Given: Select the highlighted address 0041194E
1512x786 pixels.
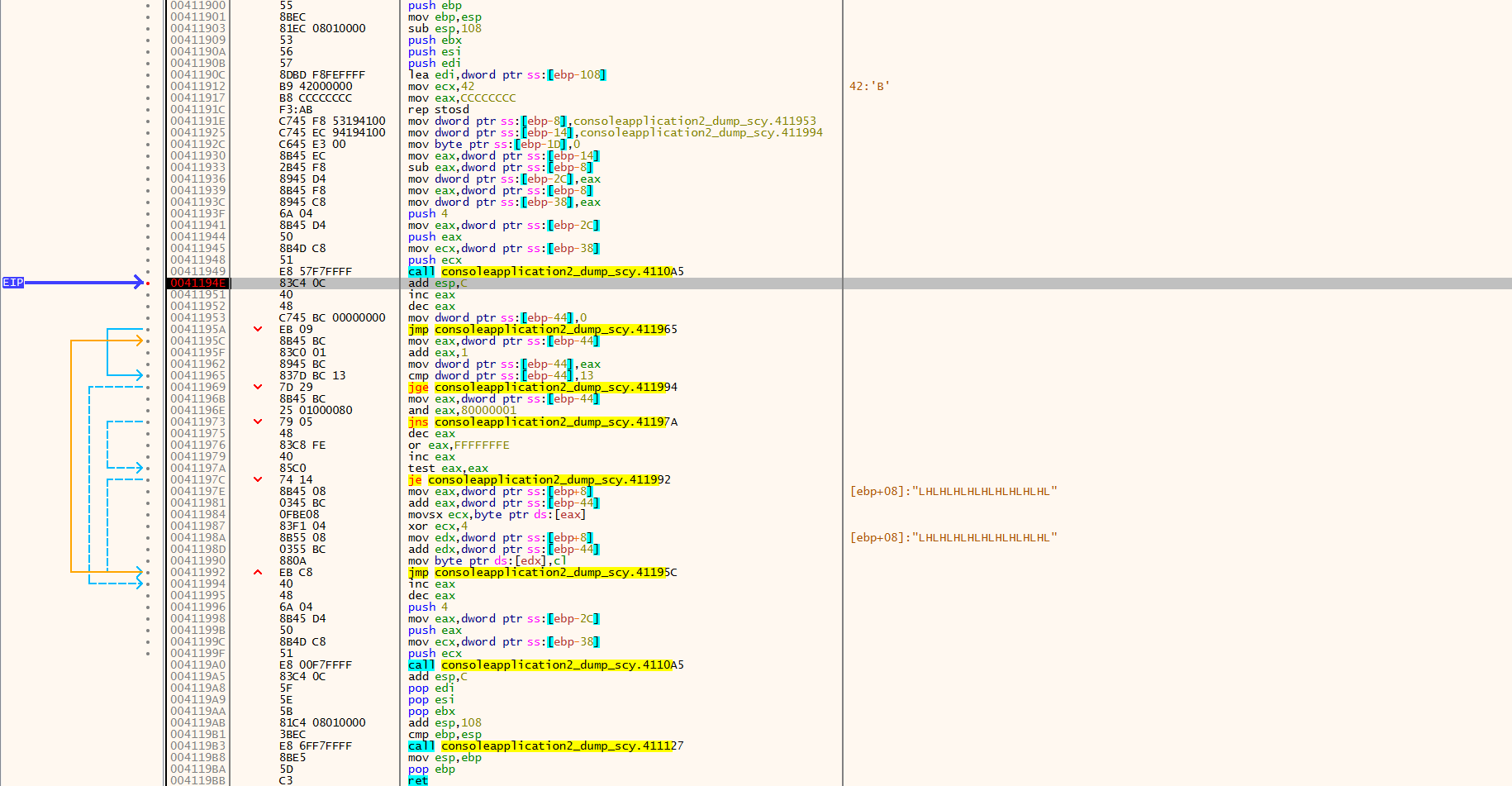Looking at the screenshot, I should 197,283.
